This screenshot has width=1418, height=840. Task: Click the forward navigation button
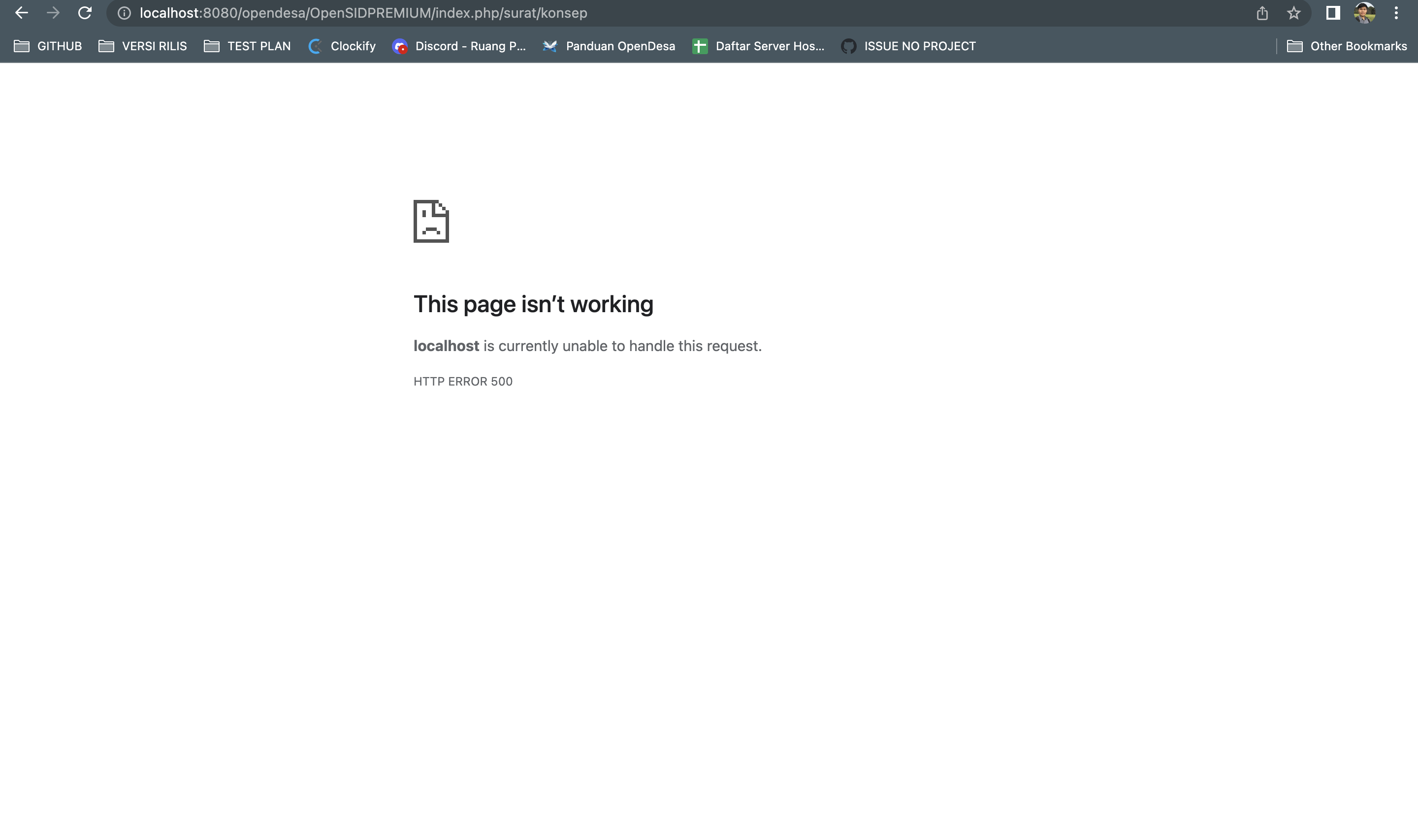[x=53, y=12]
